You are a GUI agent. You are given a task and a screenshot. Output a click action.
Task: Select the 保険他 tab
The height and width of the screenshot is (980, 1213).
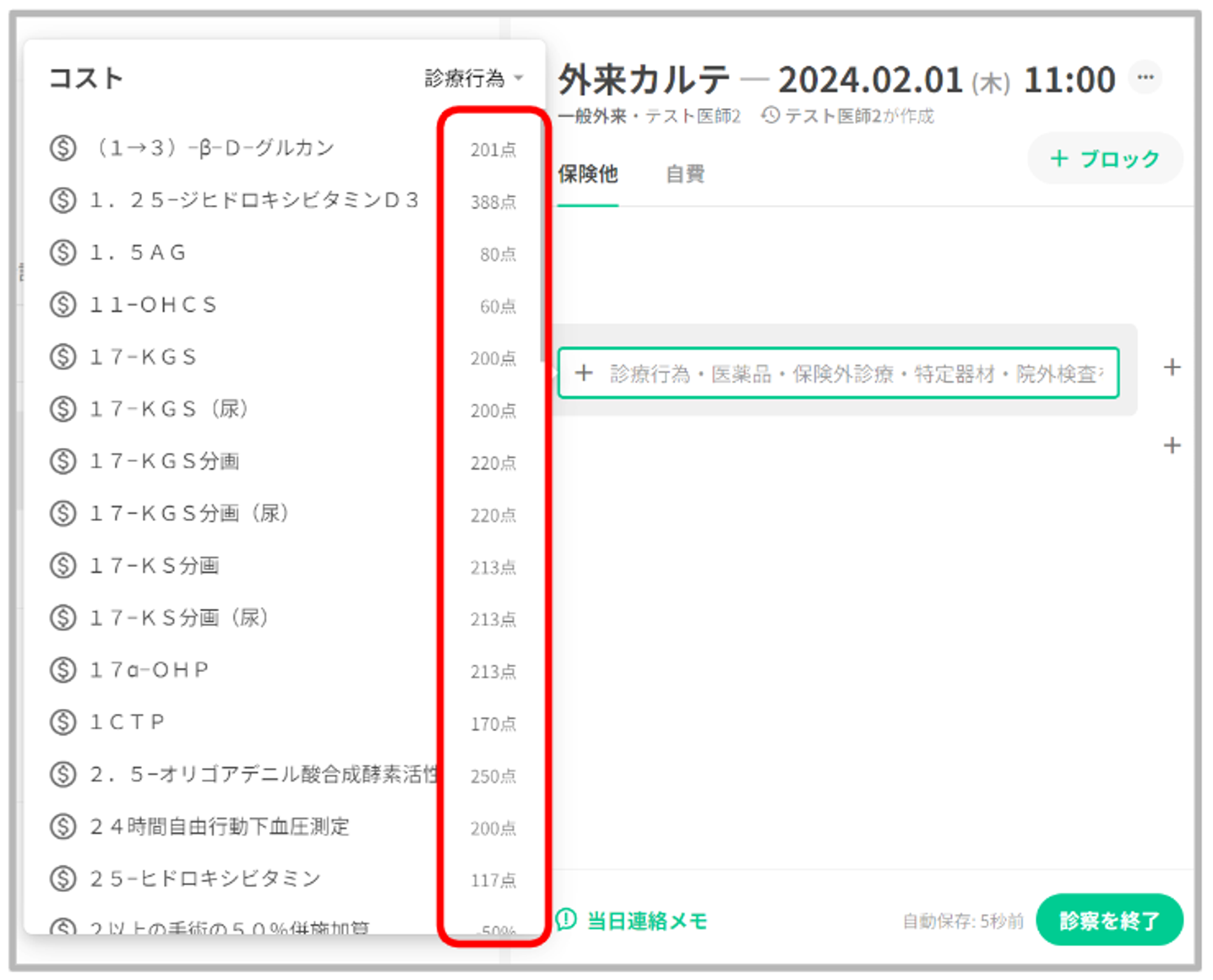click(x=587, y=175)
